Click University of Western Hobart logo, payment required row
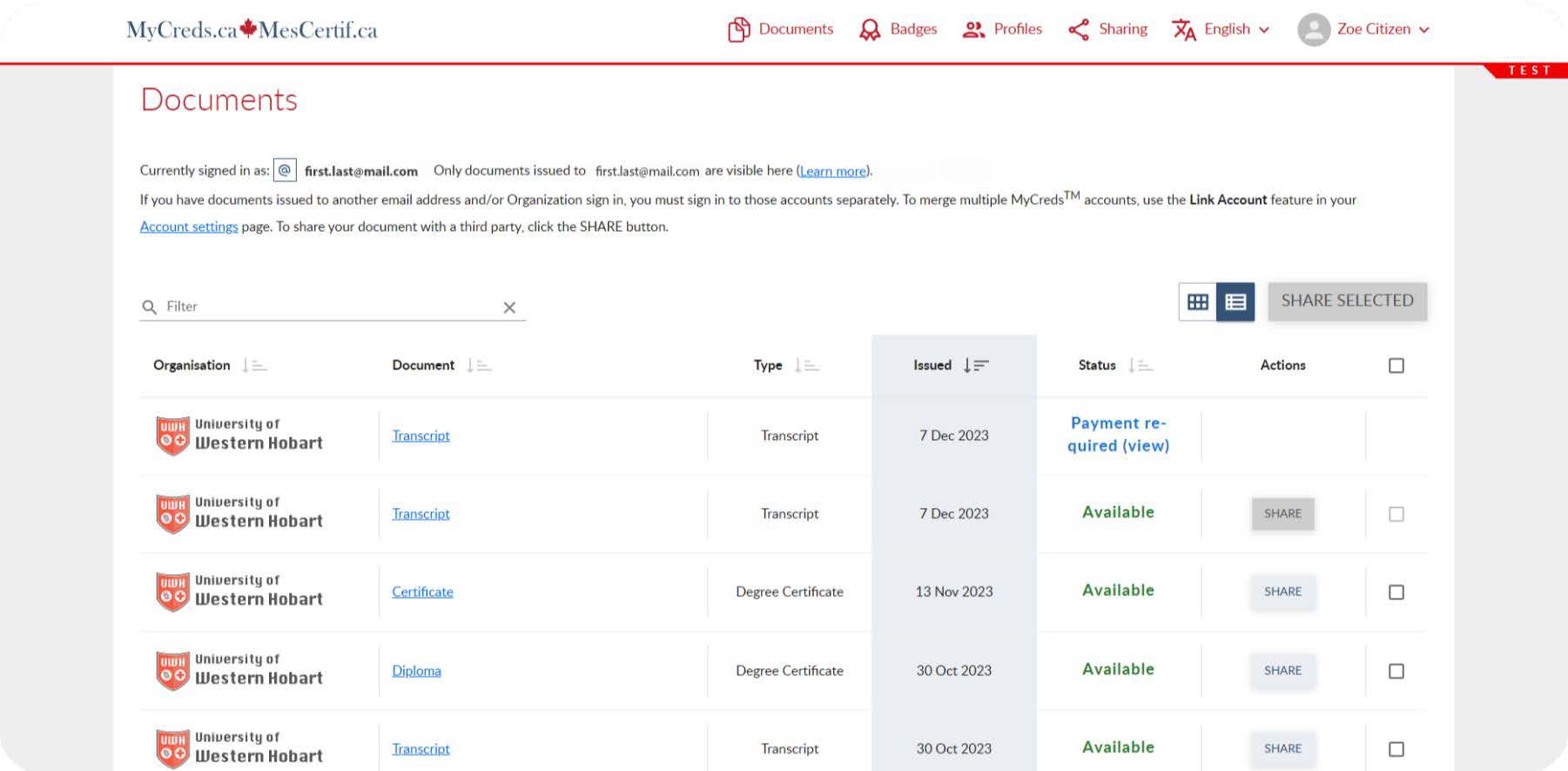Viewport: 1568px width, 771px height. (239, 435)
